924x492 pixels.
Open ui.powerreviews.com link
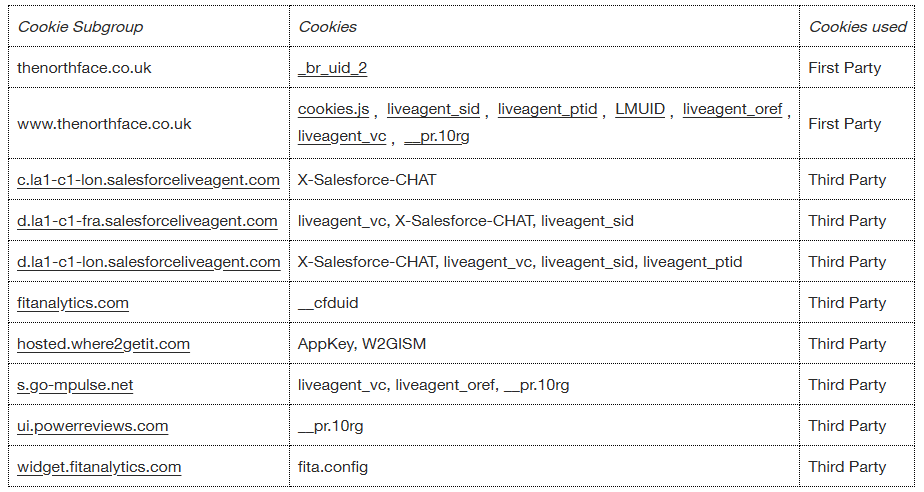pos(92,426)
